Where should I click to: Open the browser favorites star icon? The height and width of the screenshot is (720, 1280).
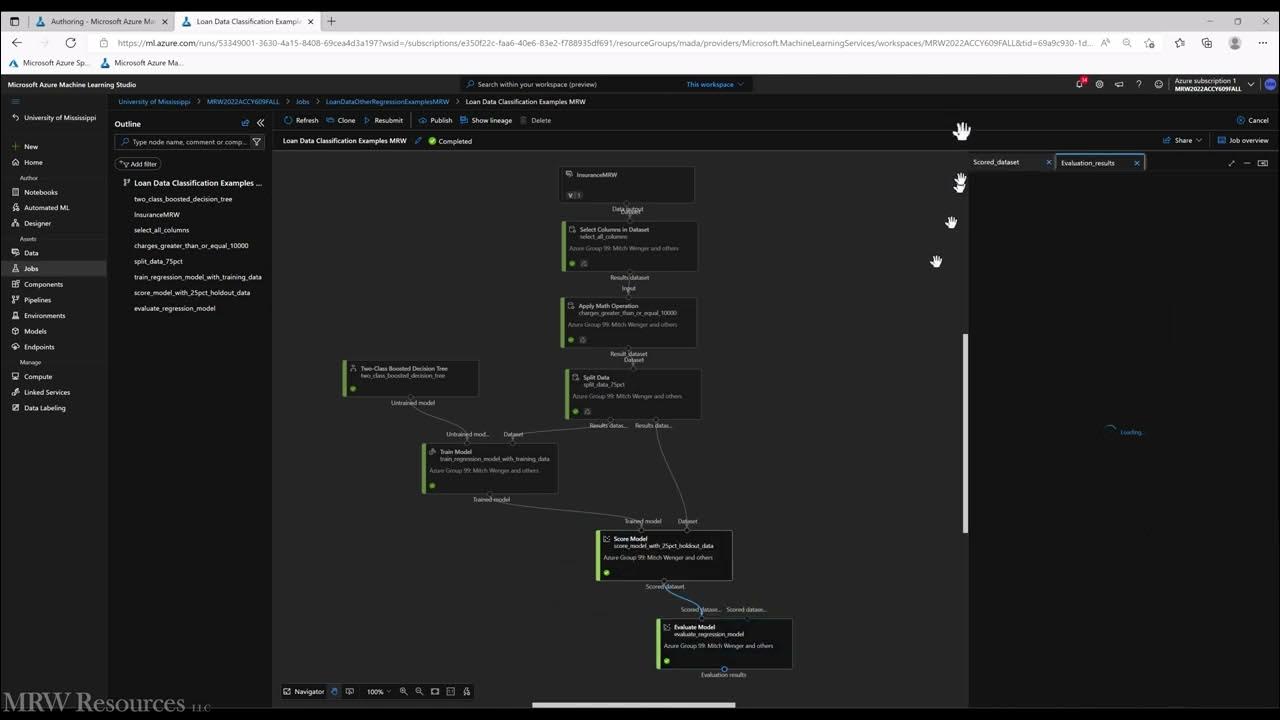pos(1180,43)
